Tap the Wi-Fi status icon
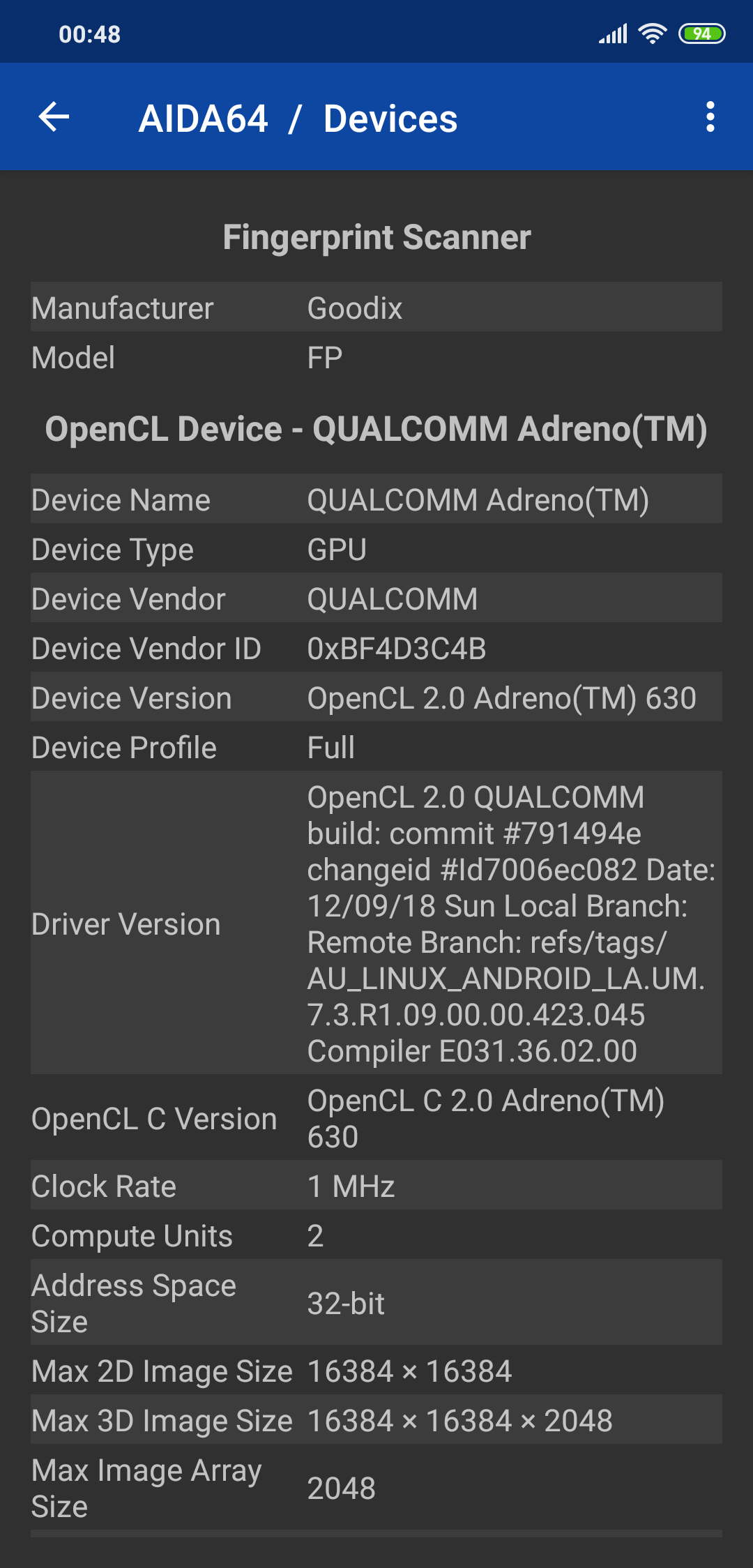Image resolution: width=753 pixels, height=1568 pixels. (653, 33)
